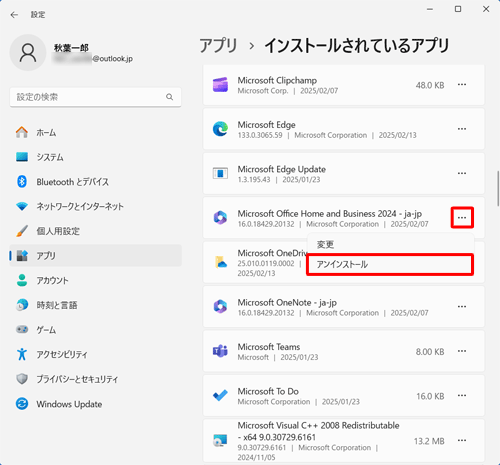The width and height of the screenshot is (500, 465).
Task: Open more options for Microsoft Edge Update
Action: 462,173
